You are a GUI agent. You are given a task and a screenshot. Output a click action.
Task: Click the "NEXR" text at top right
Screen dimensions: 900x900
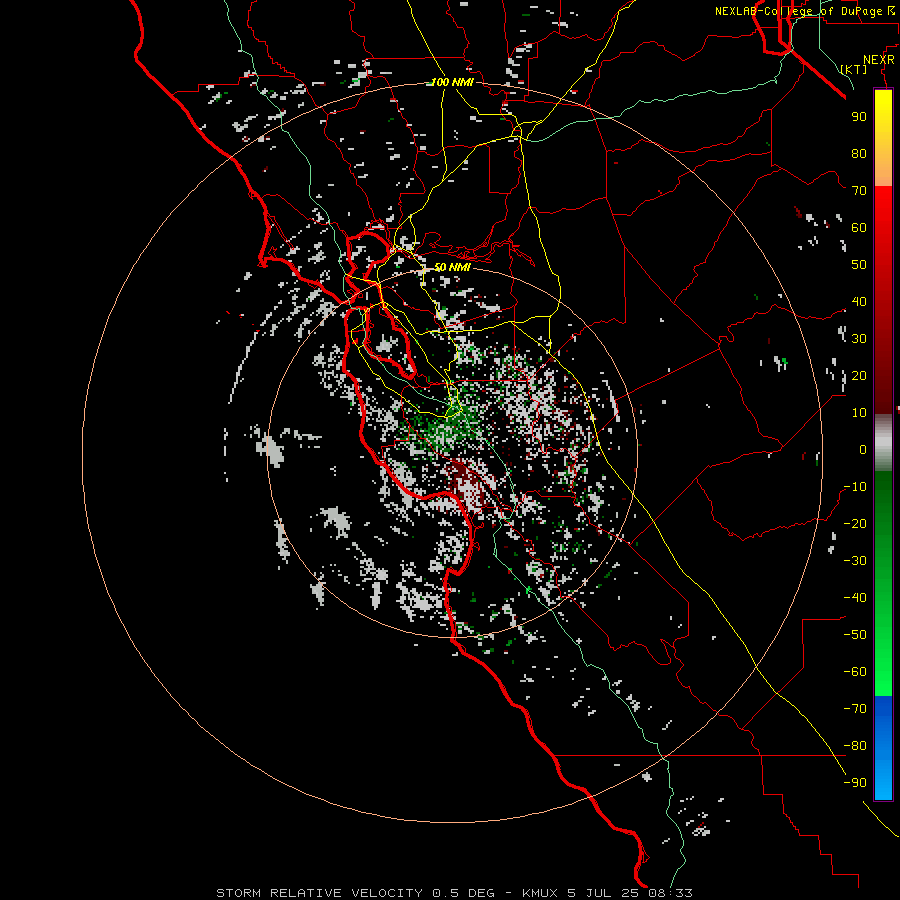(x=879, y=60)
